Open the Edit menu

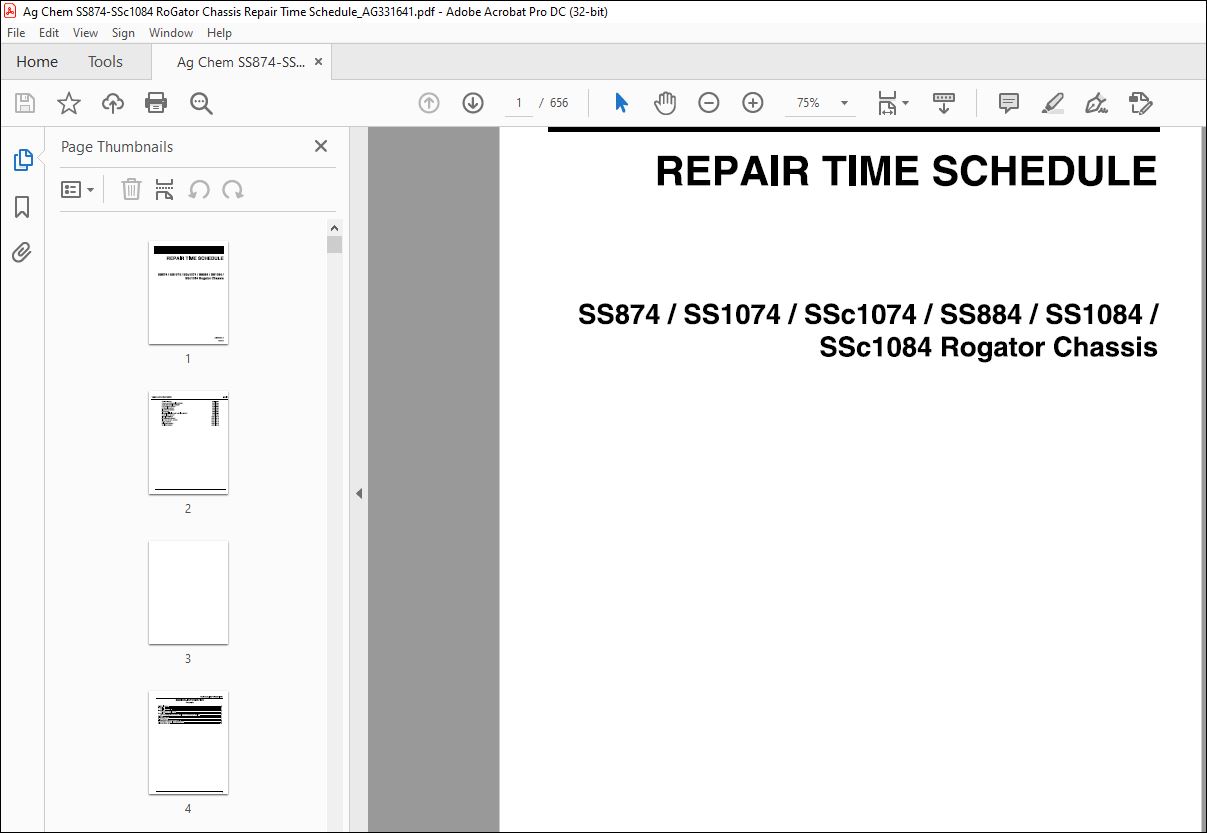(x=49, y=33)
